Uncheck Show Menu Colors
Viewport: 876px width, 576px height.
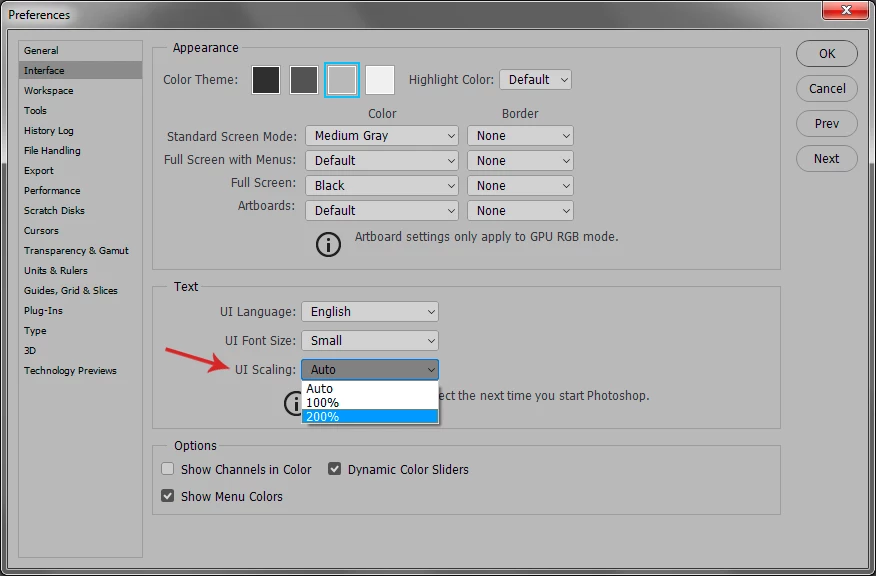pyautogui.click(x=168, y=496)
